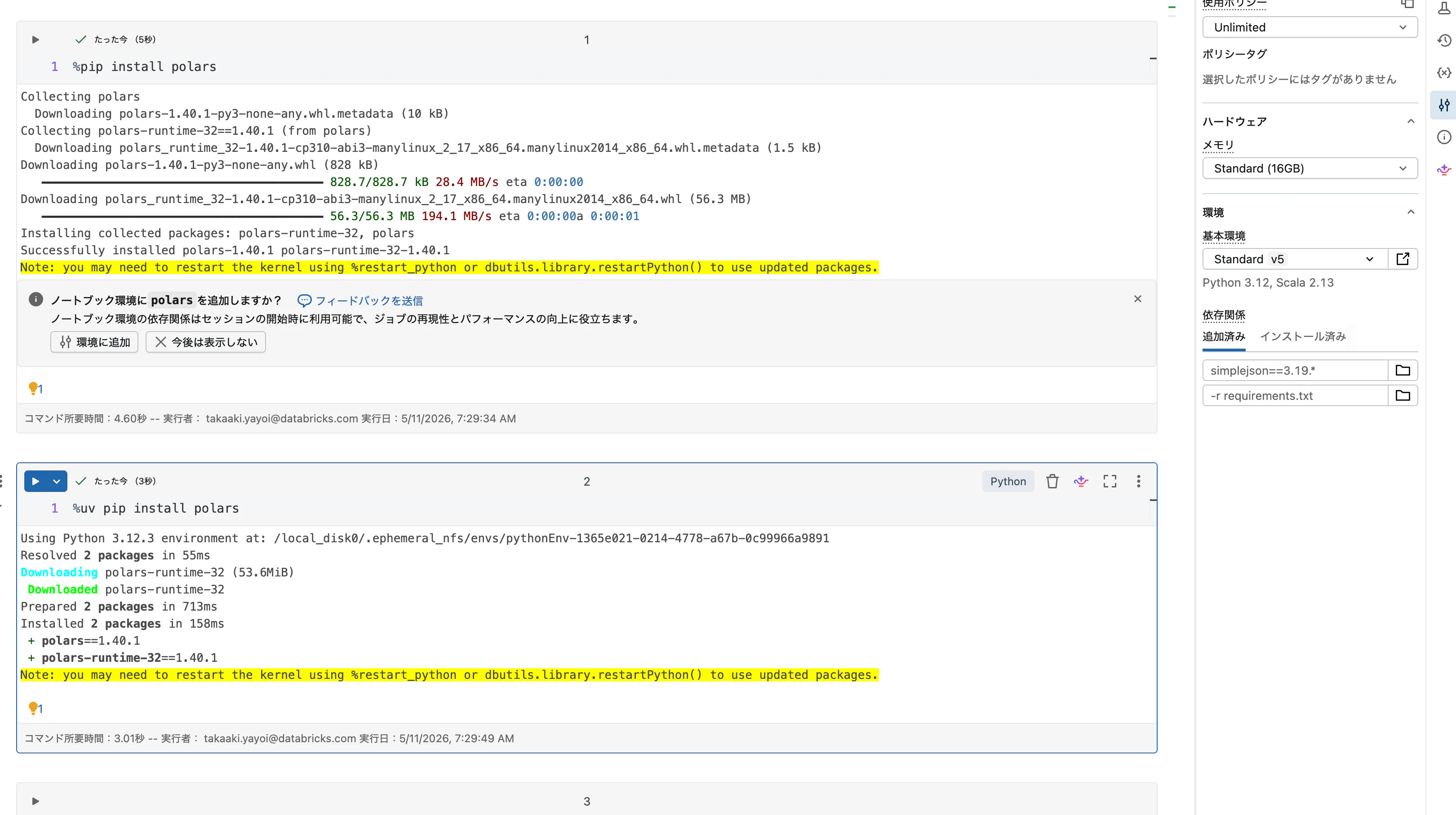Open the Assistant icon in cell 2 toolbar
This screenshot has height=815, width=1456.
pos(1081,482)
